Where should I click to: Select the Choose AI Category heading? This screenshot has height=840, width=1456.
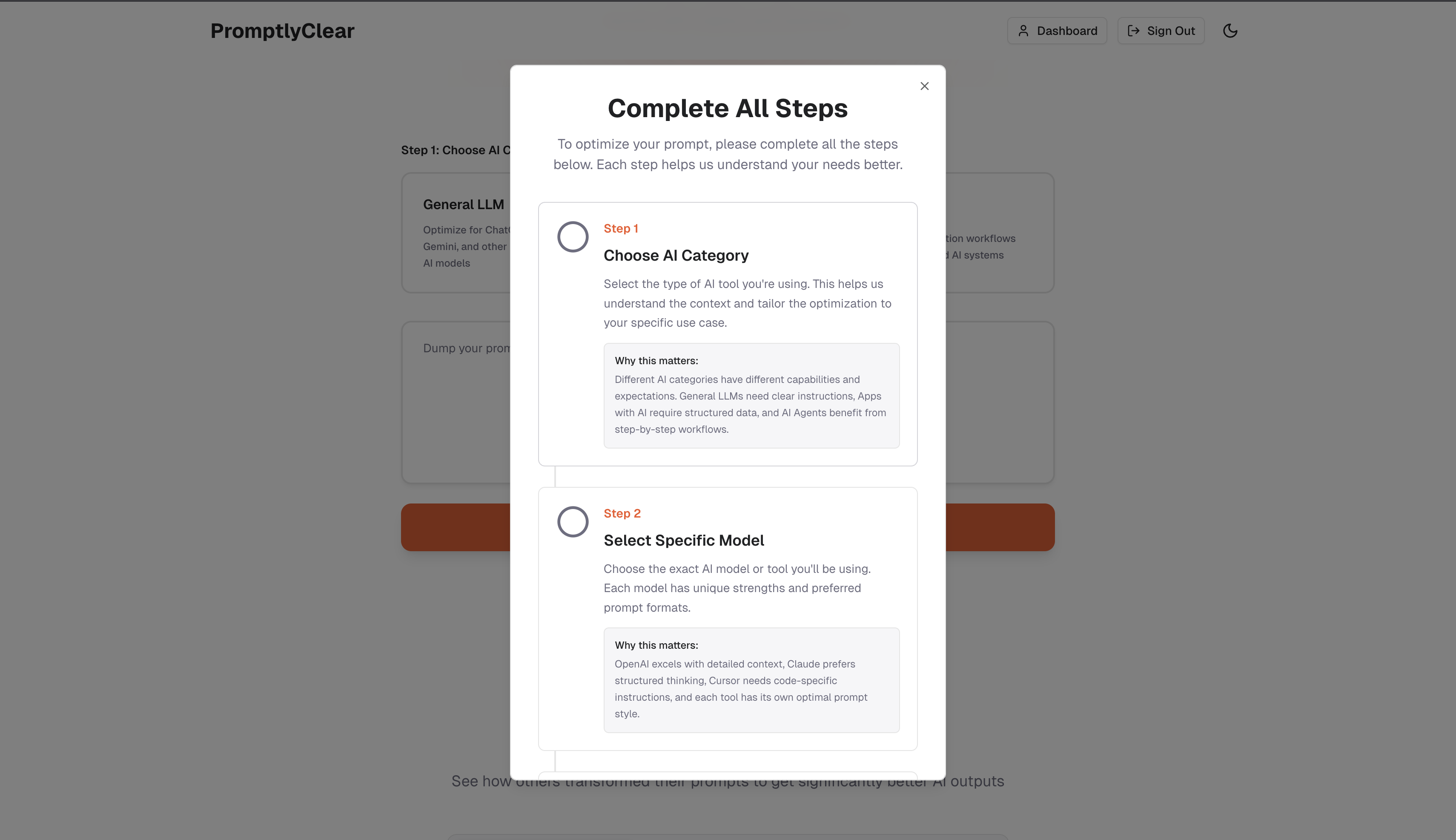676,255
